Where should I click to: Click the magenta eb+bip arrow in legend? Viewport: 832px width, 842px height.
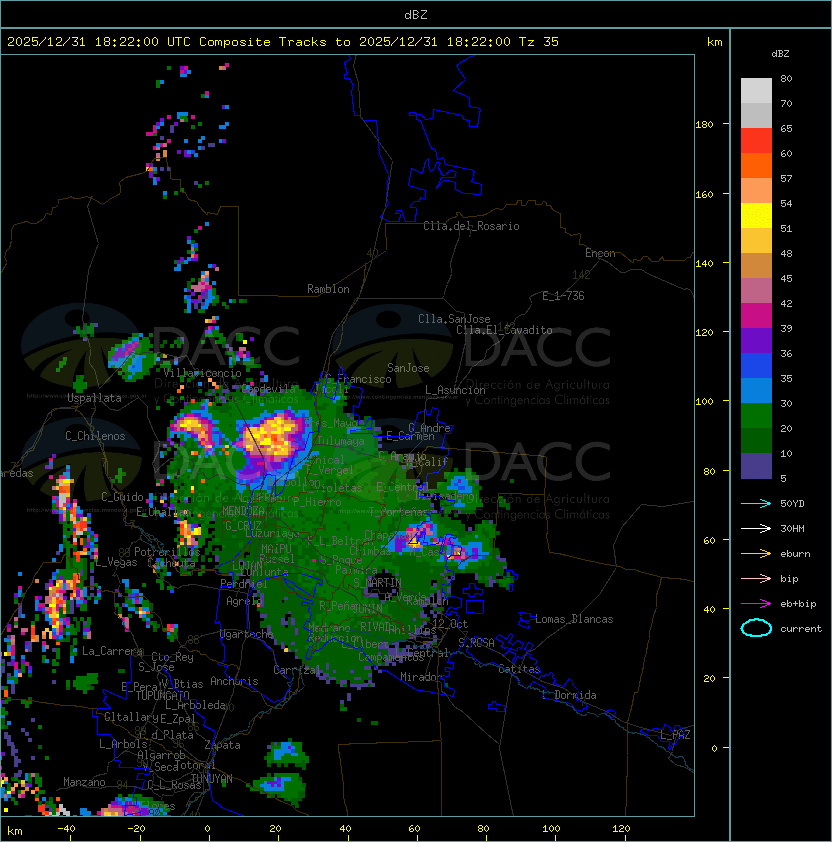click(x=756, y=604)
